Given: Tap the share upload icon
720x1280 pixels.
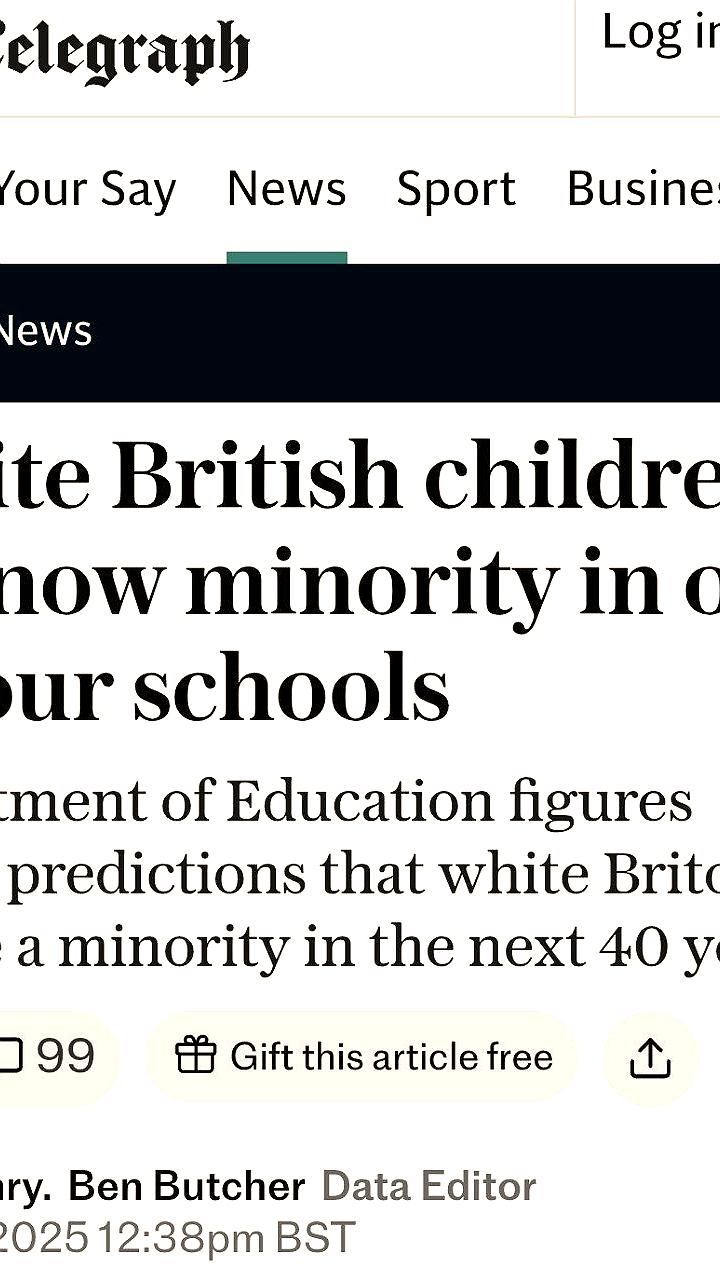Looking at the screenshot, I should click(x=650, y=1058).
